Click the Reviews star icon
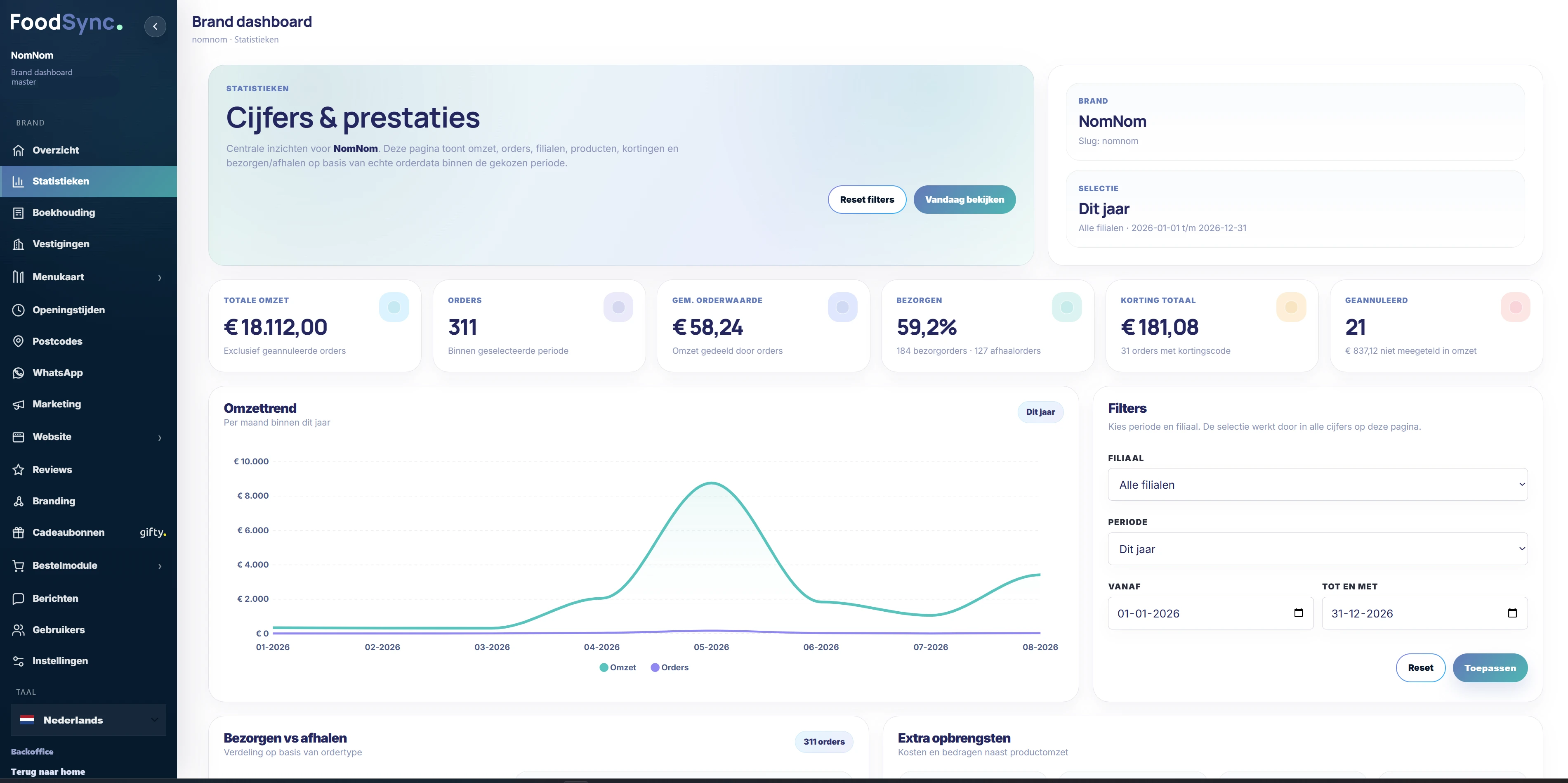 [x=19, y=469]
